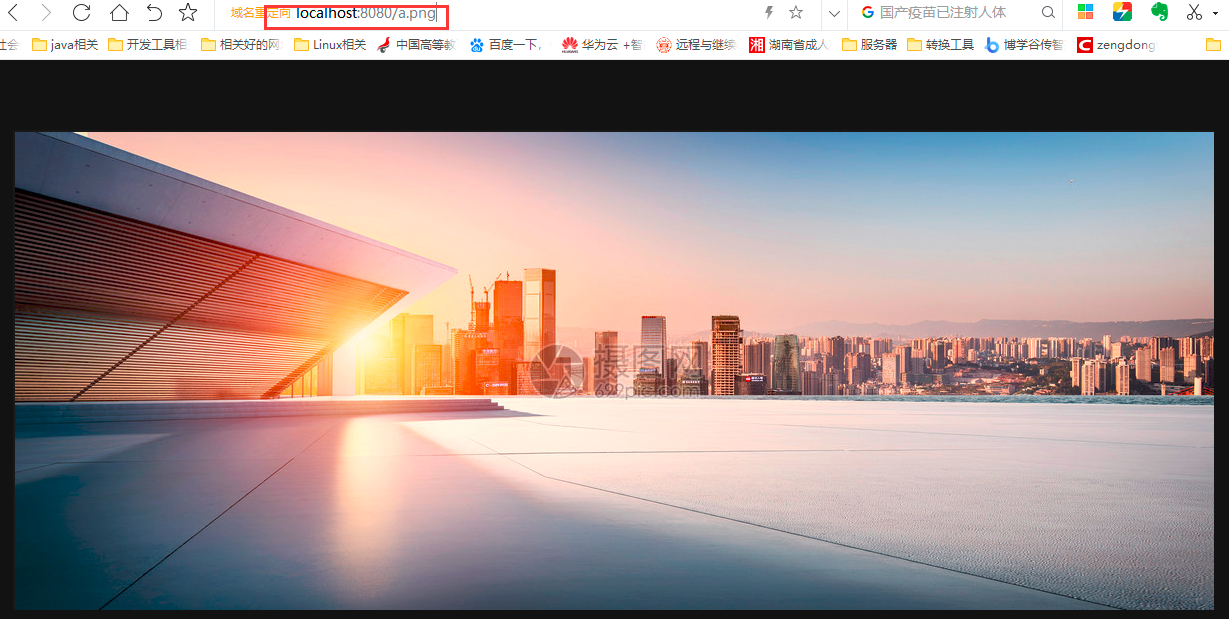The width and height of the screenshot is (1229, 619).
Task: Click the home icon to go home
Action: [119, 12]
